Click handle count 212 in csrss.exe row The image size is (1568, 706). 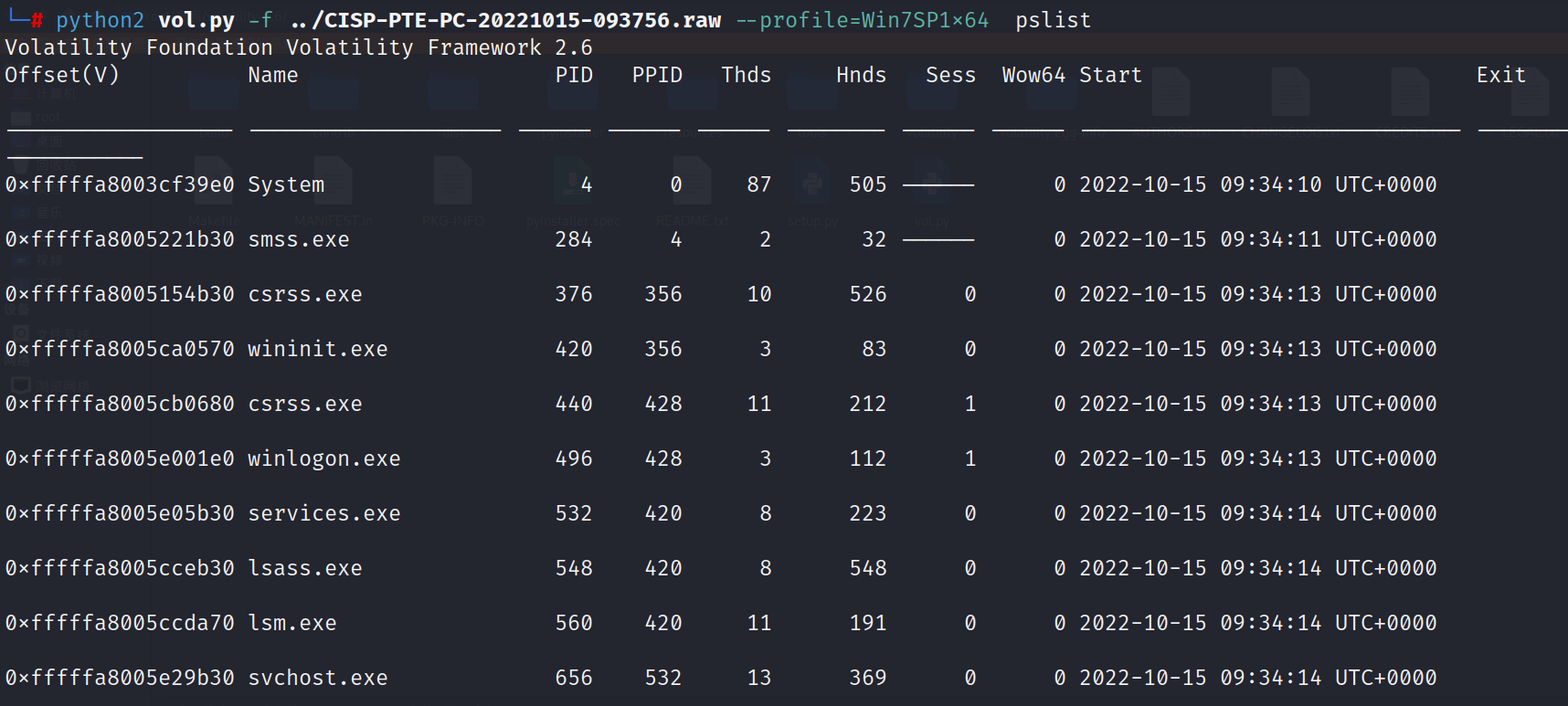(x=868, y=404)
